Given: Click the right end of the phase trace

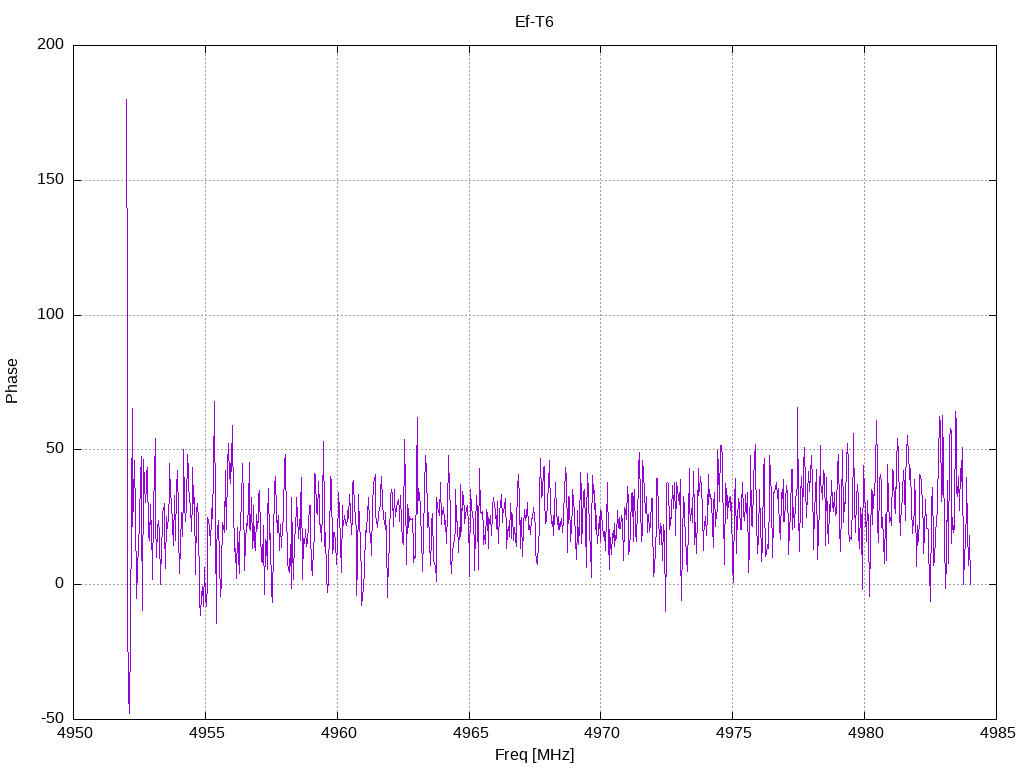Looking at the screenshot, I should click(x=970, y=584).
